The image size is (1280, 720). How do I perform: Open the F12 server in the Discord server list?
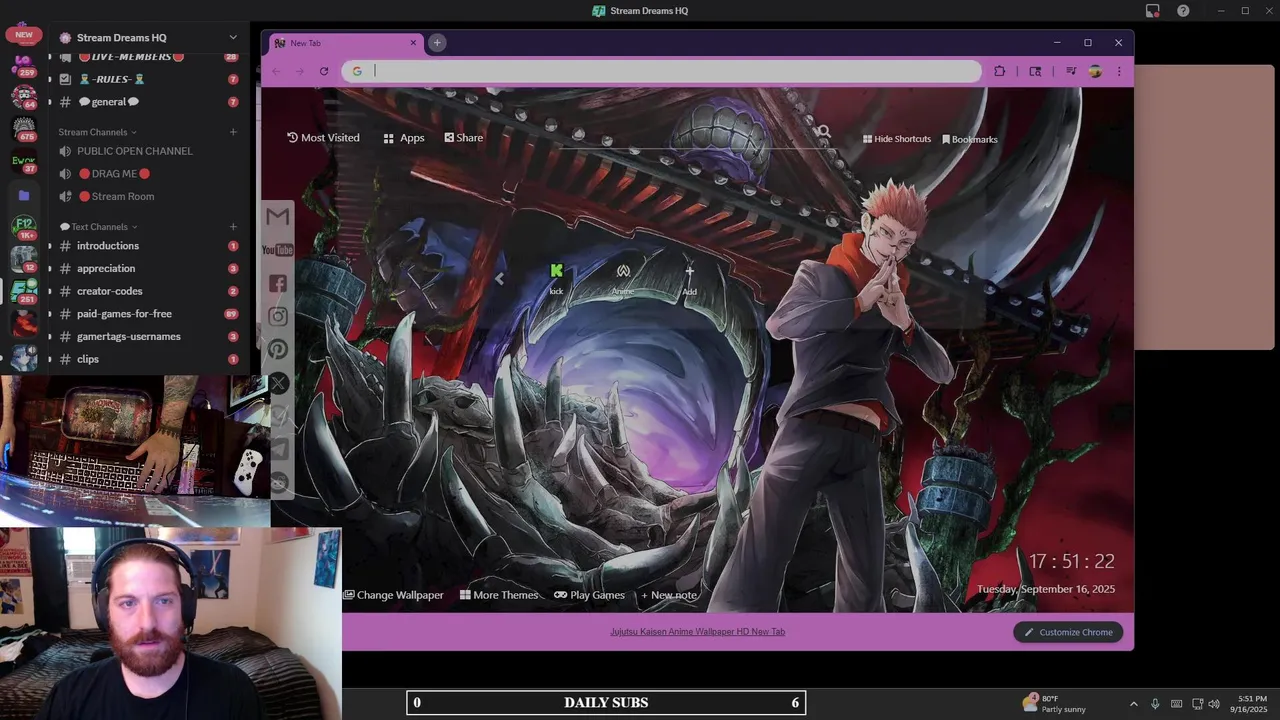point(24,226)
